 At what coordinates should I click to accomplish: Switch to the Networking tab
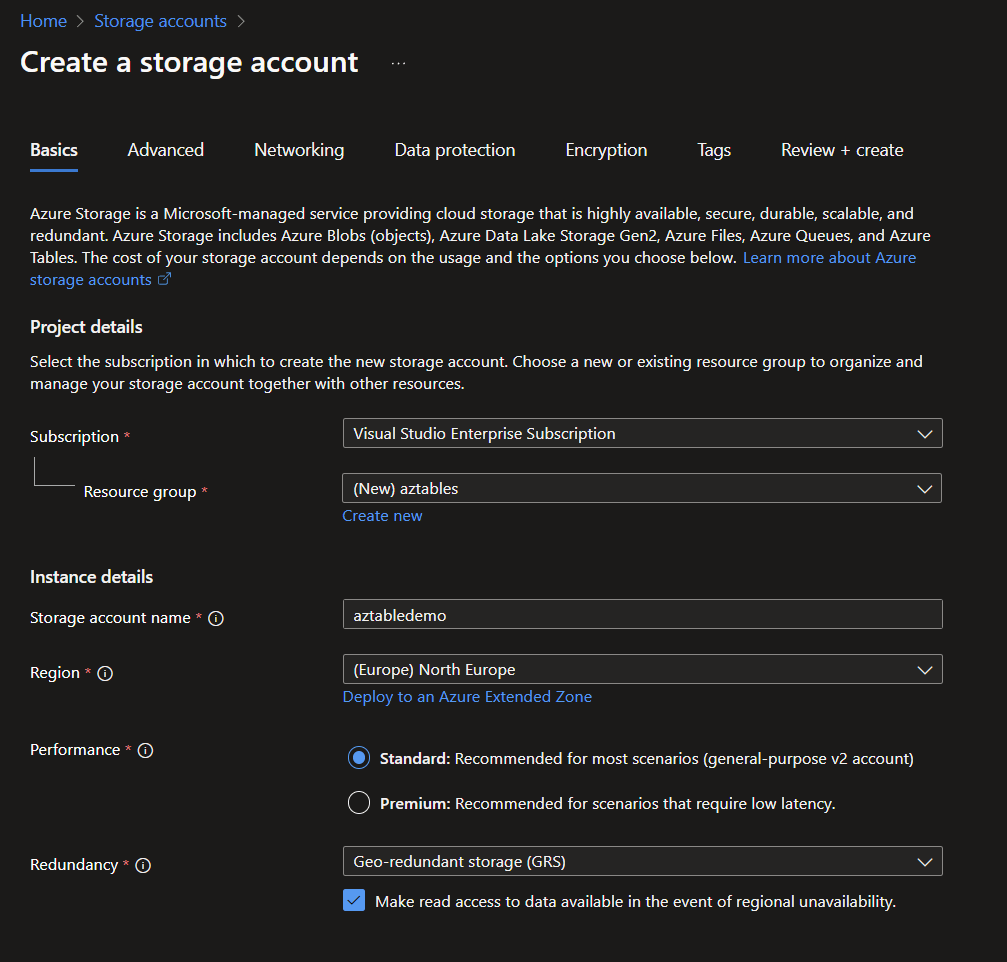299,150
